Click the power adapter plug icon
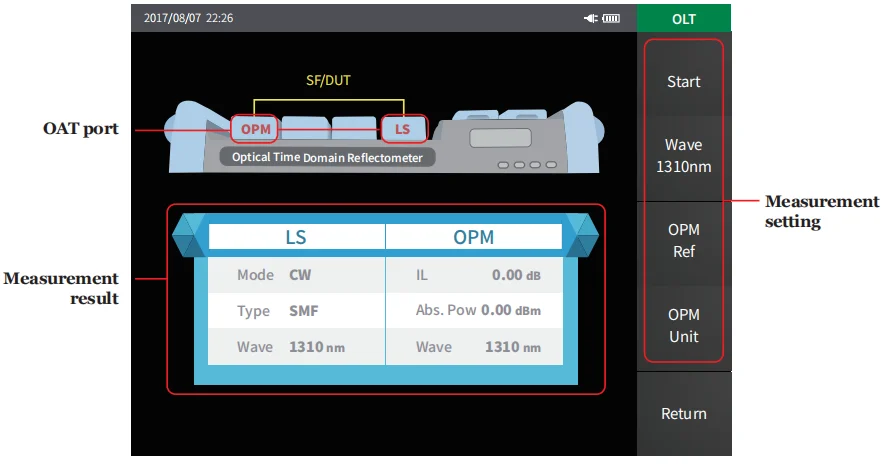 [x=591, y=19]
